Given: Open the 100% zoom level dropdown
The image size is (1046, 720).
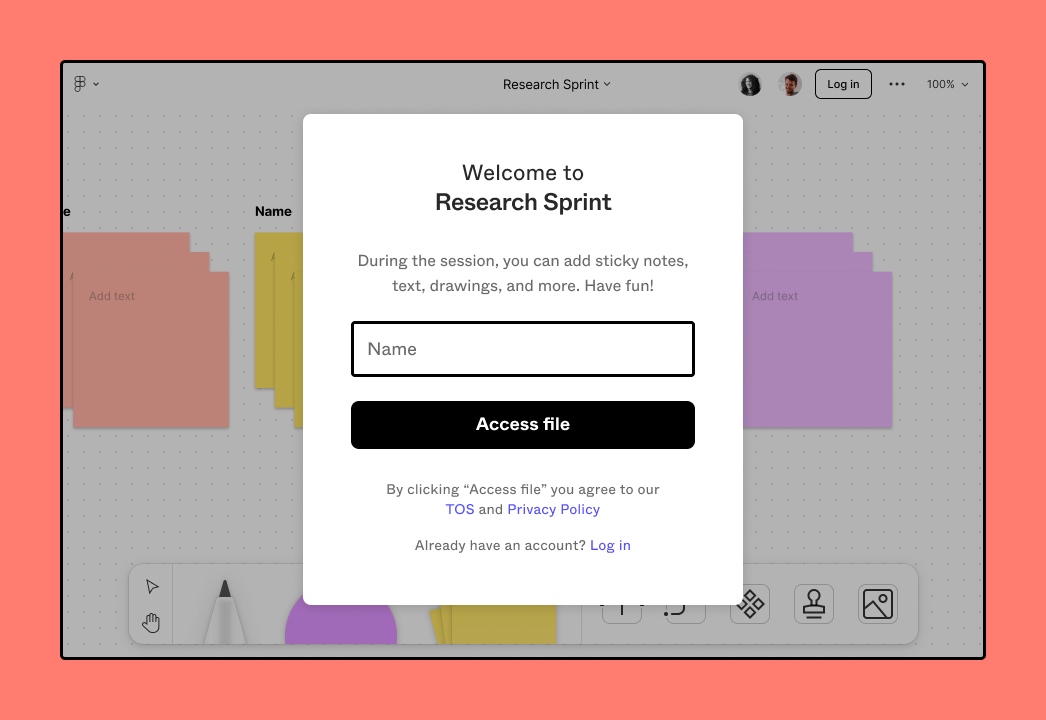Looking at the screenshot, I should [947, 84].
